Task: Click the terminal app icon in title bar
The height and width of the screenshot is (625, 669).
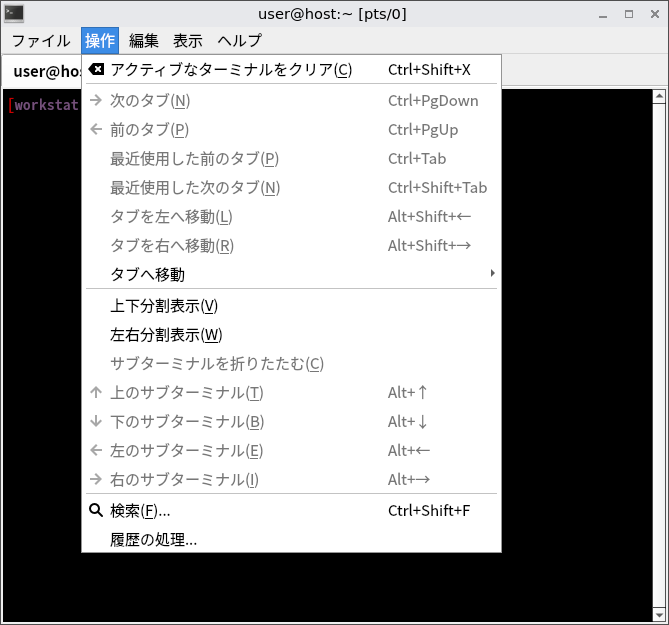Action: [14, 14]
